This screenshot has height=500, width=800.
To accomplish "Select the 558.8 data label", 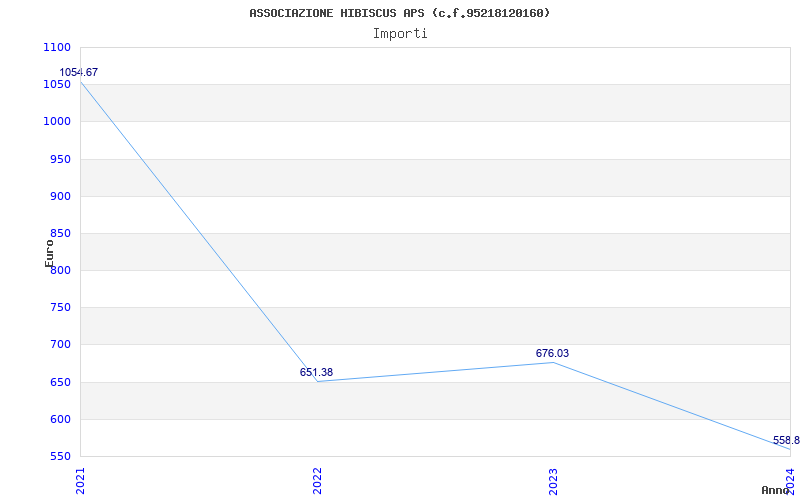I will (786, 441).
